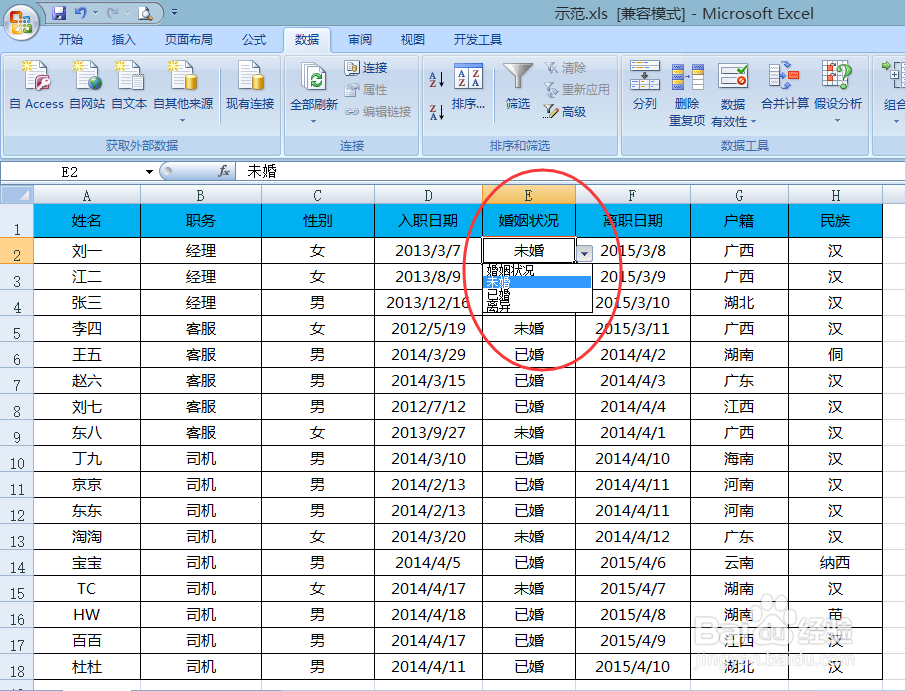The width and height of the screenshot is (905, 691).
Task: Click cell with date 2014/3/29
Action: click(428, 354)
